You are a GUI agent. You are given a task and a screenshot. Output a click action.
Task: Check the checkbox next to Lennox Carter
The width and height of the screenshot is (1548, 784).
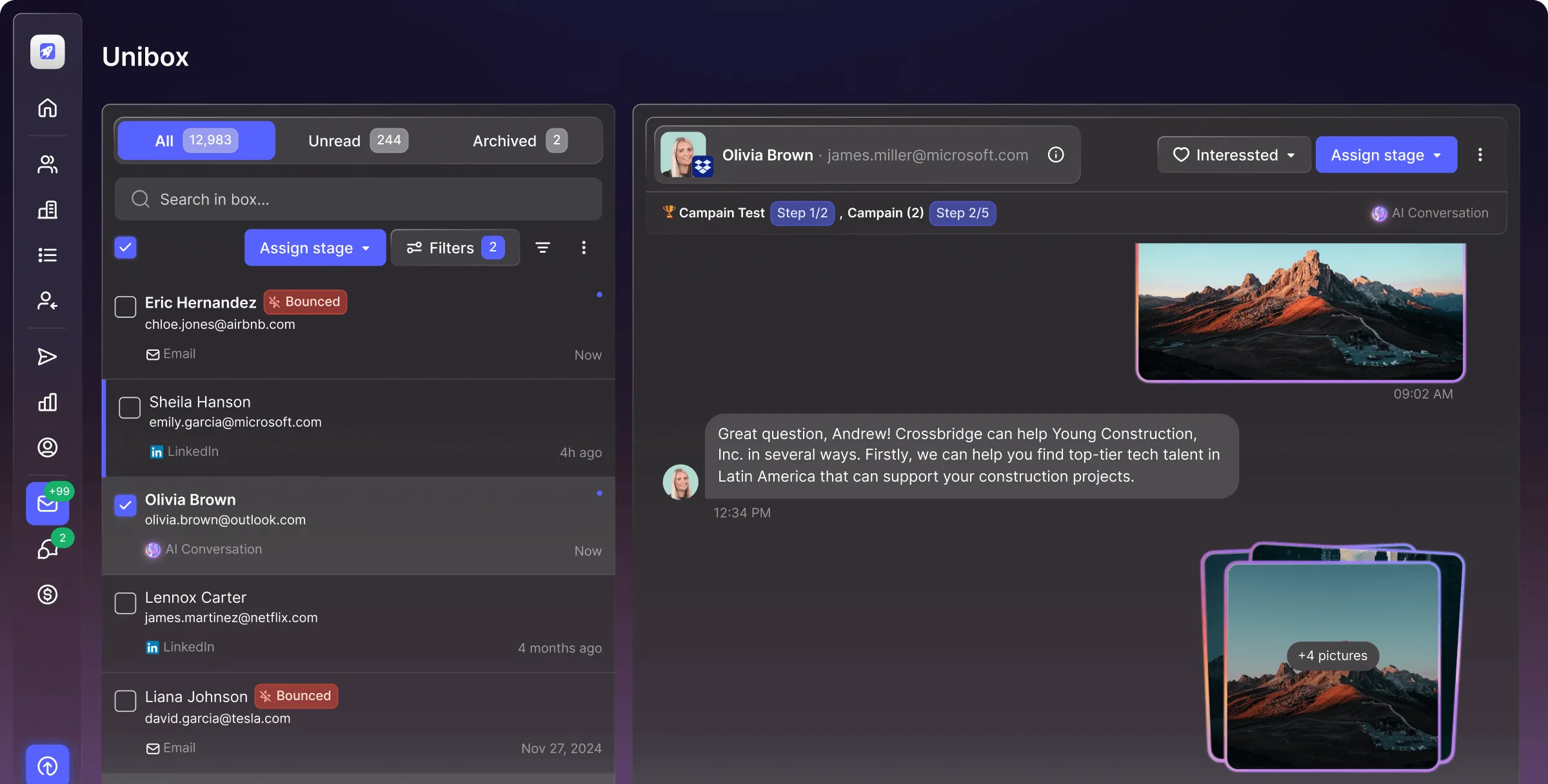(126, 603)
